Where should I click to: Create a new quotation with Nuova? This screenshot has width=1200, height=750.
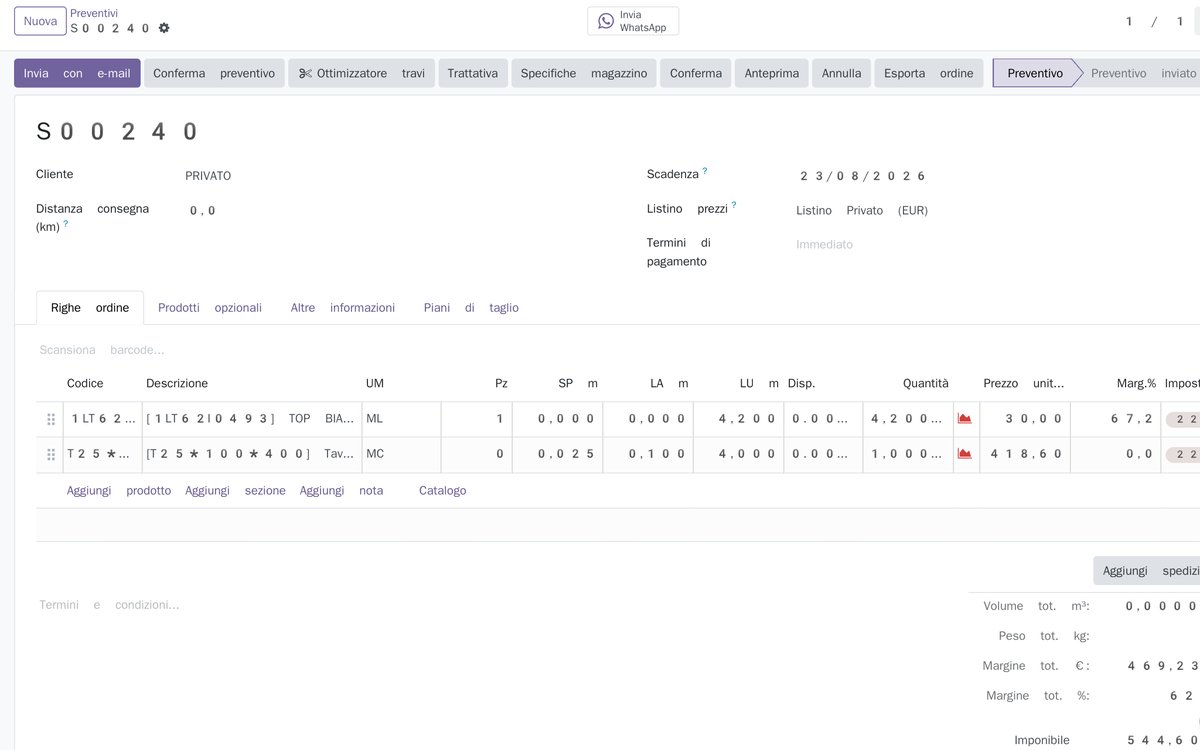point(40,21)
